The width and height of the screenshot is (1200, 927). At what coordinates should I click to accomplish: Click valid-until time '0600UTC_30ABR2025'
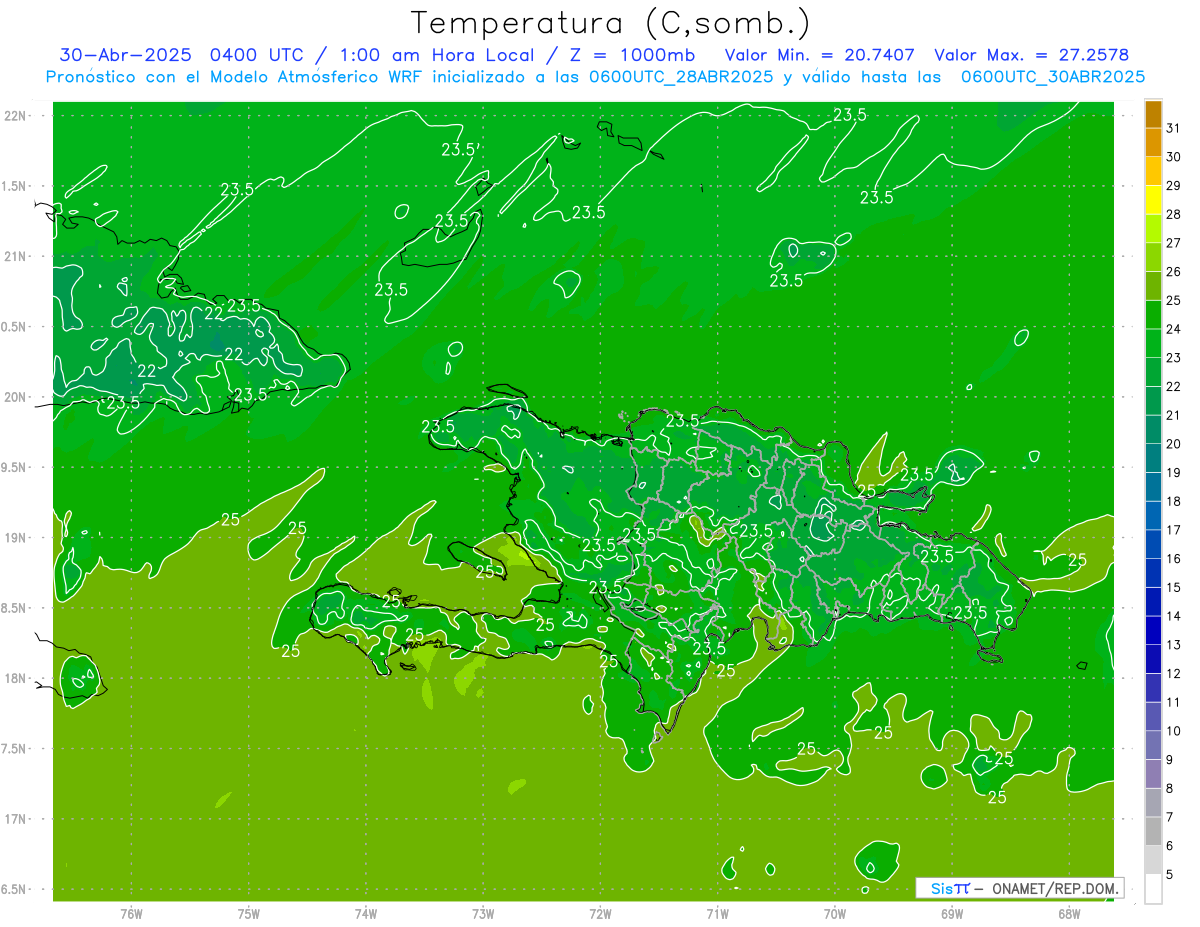tap(1053, 77)
